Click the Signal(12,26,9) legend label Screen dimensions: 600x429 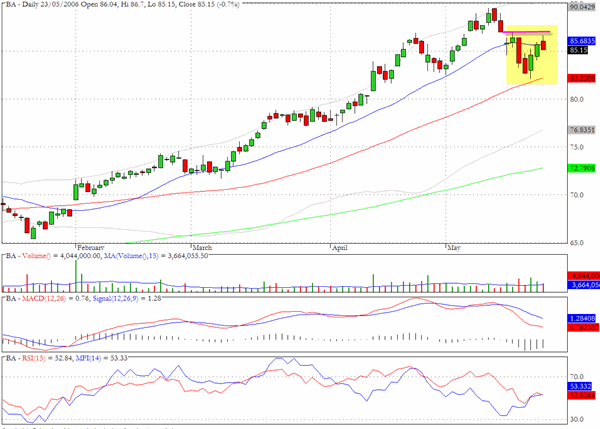pyautogui.click(x=116, y=299)
